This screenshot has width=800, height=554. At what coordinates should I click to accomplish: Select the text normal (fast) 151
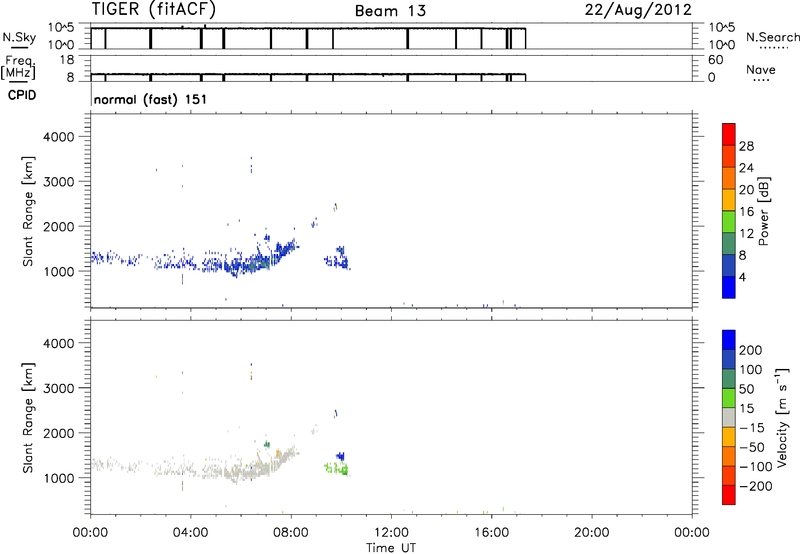pos(151,99)
